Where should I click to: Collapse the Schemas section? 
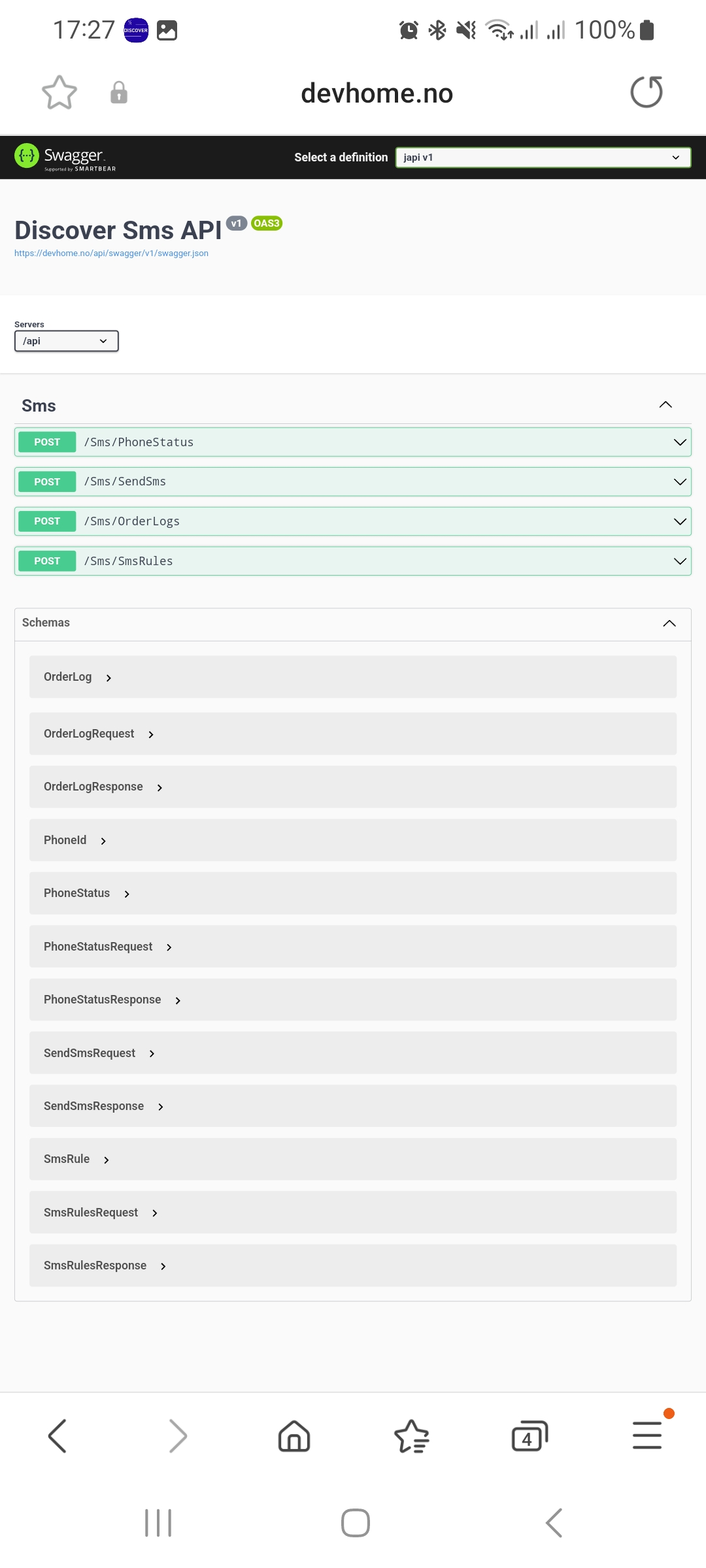click(x=669, y=623)
